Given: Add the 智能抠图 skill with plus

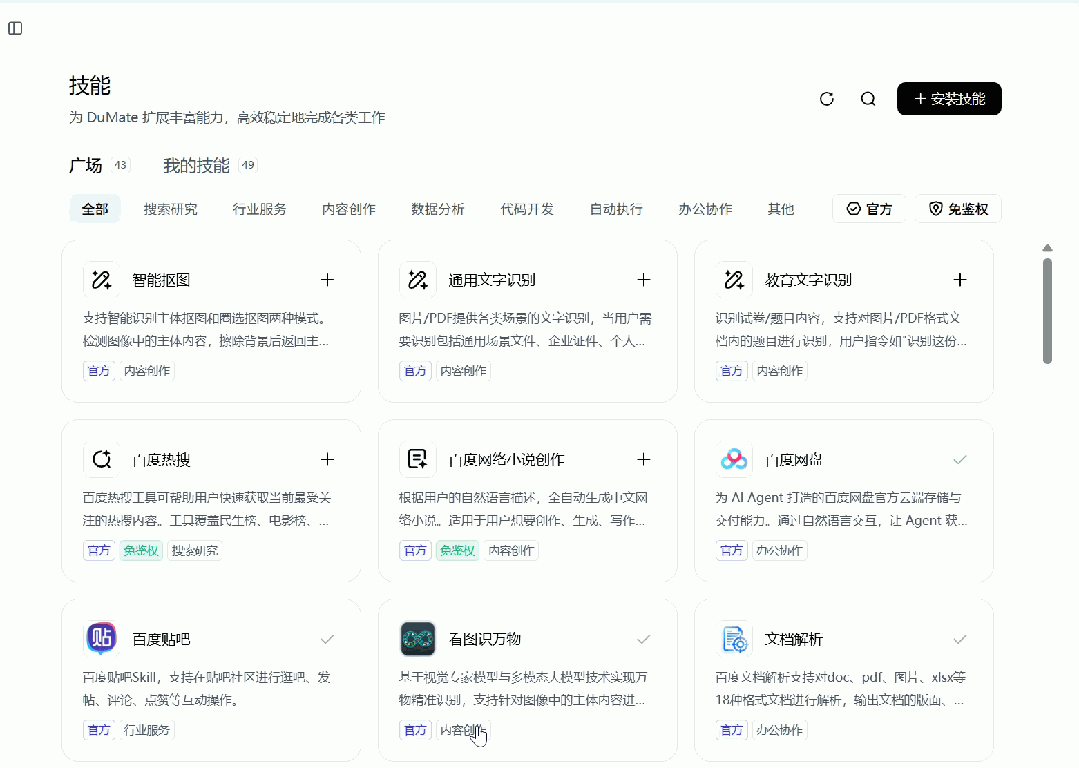Looking at the screenshot, I should pos(328,280).
